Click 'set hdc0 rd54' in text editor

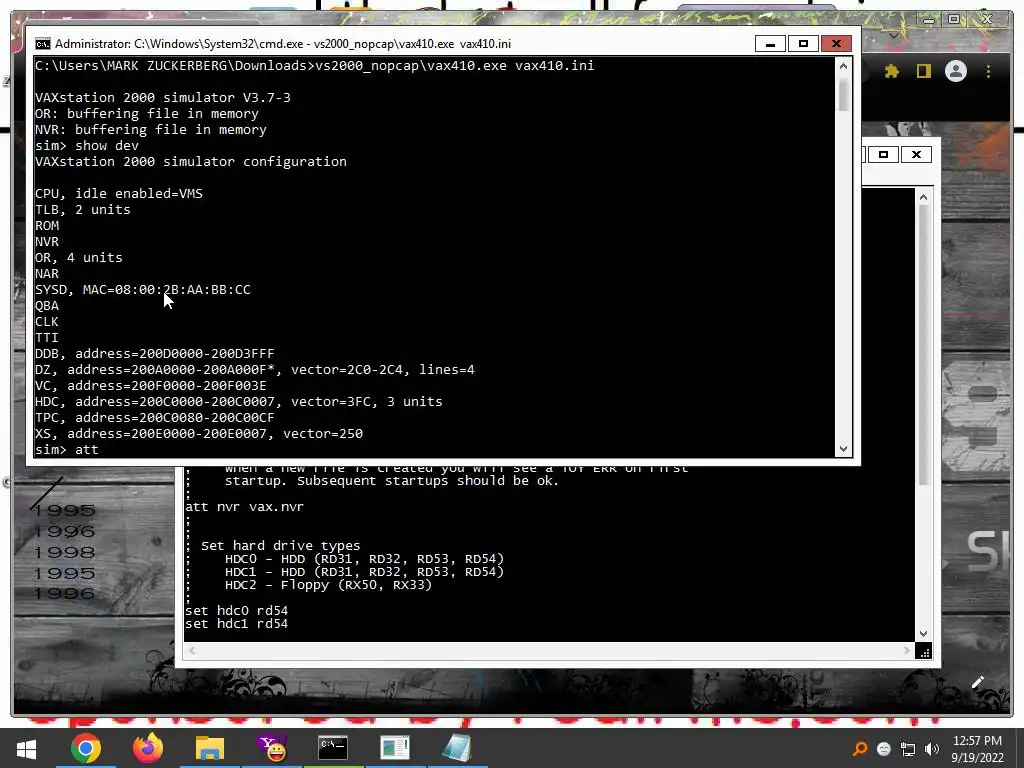[236, 611]
